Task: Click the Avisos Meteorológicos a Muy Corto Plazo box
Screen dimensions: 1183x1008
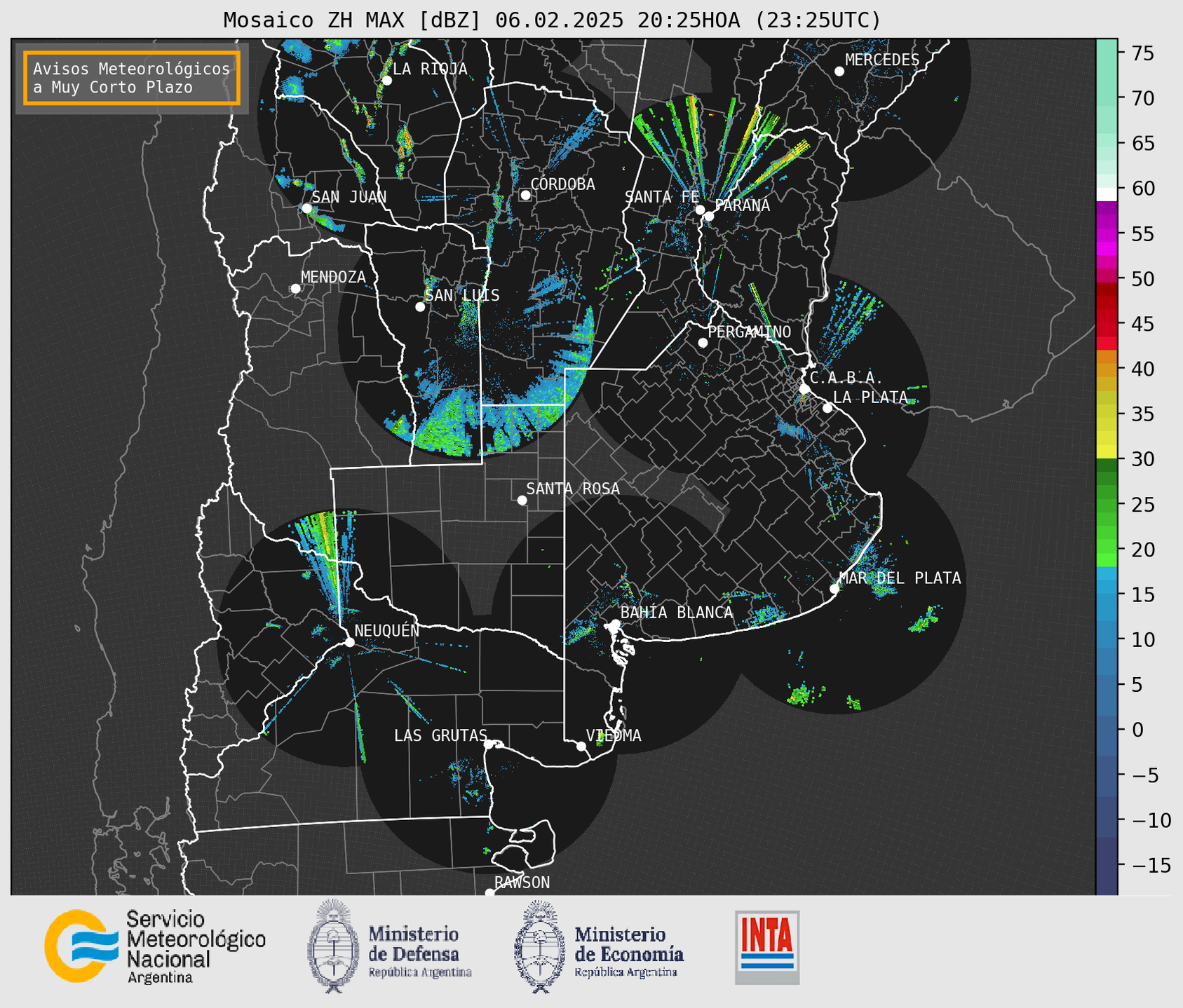Action: click(132, 78)
